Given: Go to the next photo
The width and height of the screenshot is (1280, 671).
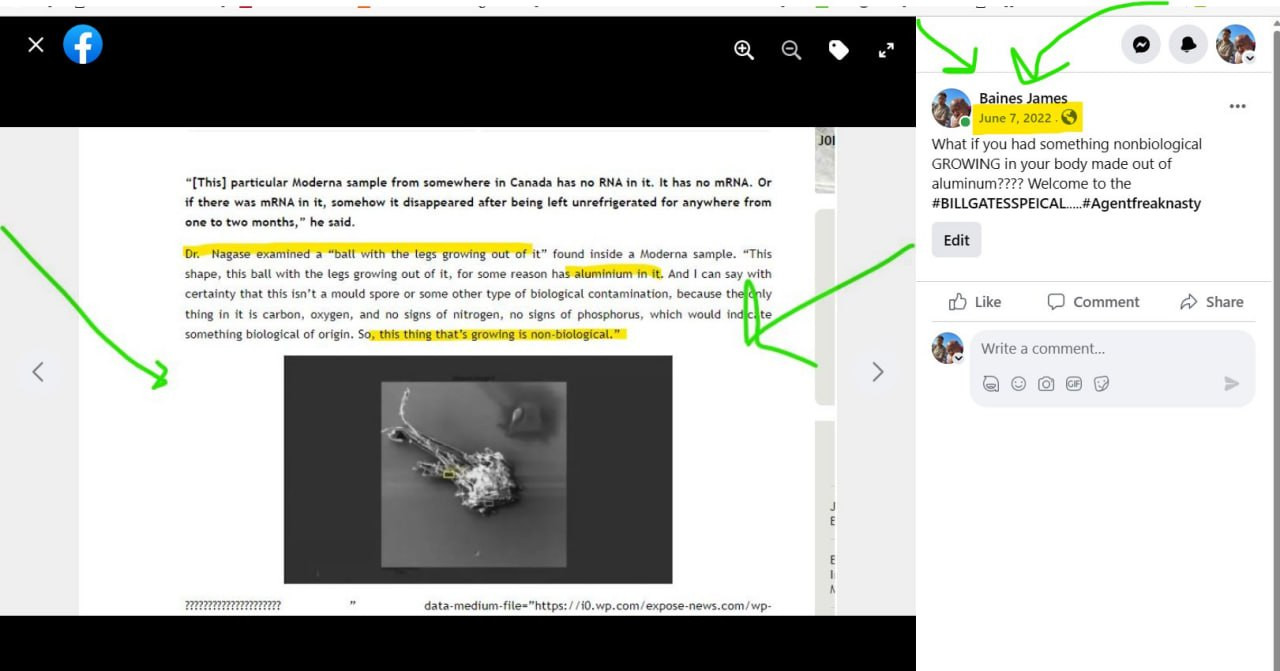Looking at the screenshot, I should click(877, 372).
